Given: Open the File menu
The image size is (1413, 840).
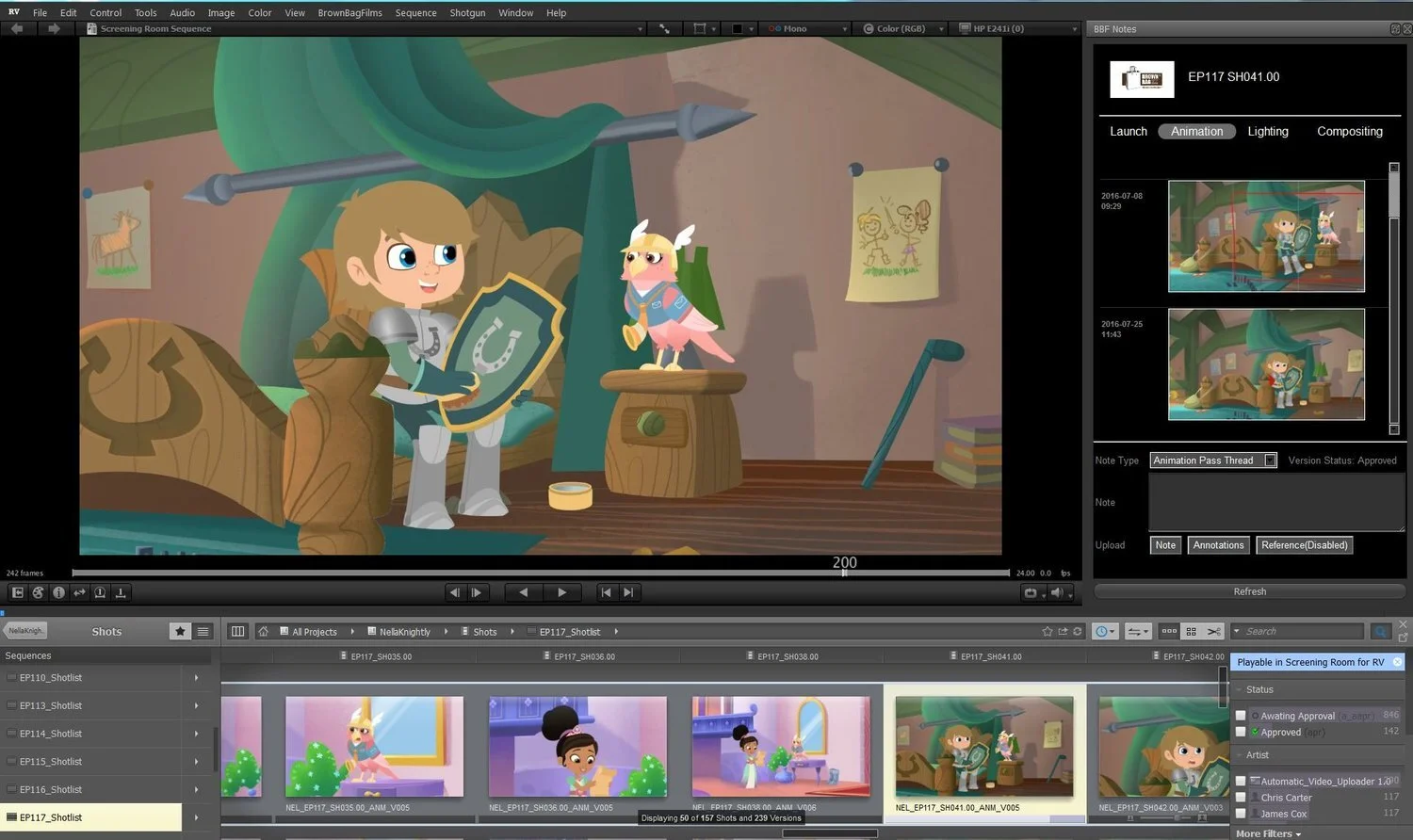Looking at the screenshot, I should (40, 13).
